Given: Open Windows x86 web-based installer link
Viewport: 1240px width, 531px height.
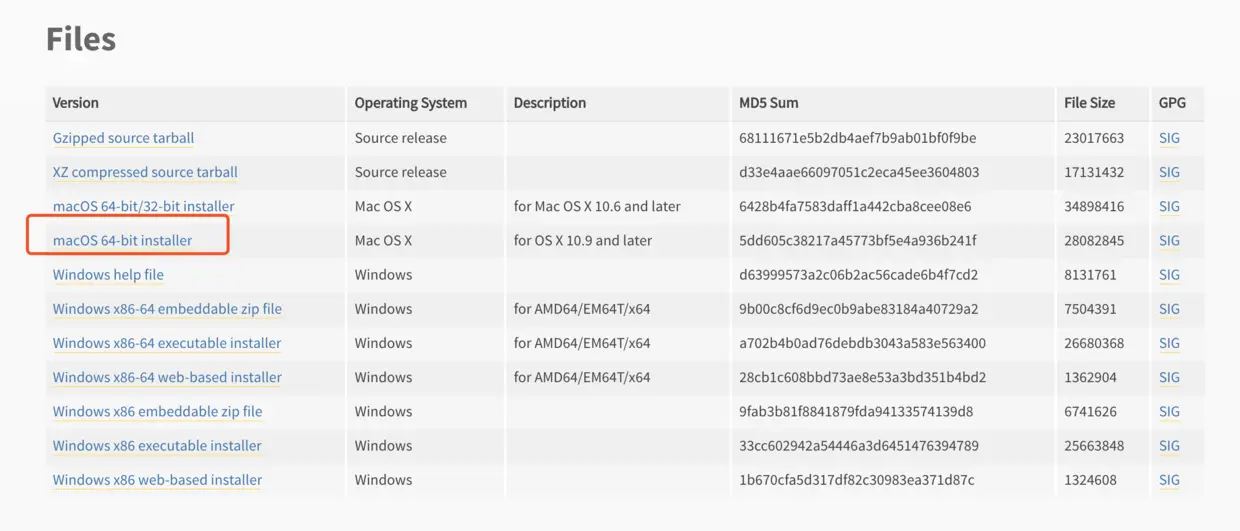Looking at the screenshot, I should tap(157, 480).
